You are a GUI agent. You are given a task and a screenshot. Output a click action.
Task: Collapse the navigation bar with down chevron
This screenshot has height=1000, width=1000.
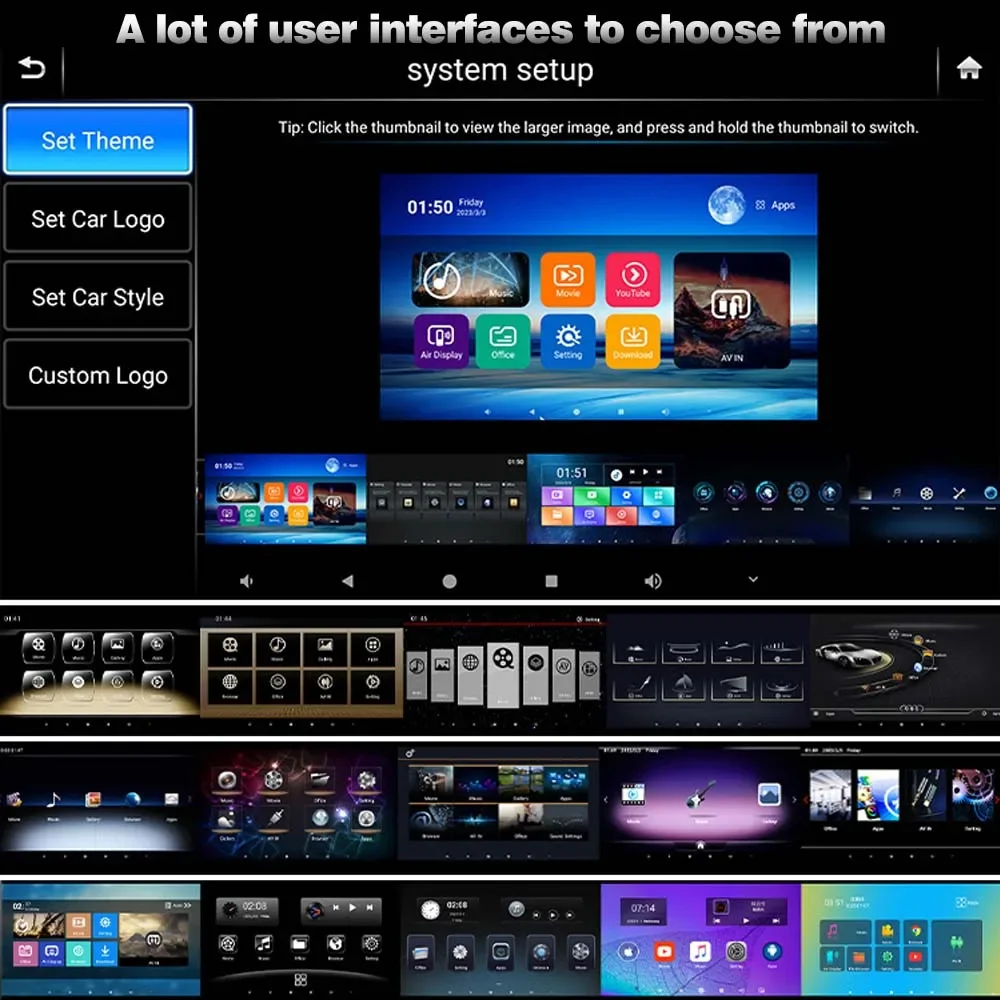[x=753, y=580]
